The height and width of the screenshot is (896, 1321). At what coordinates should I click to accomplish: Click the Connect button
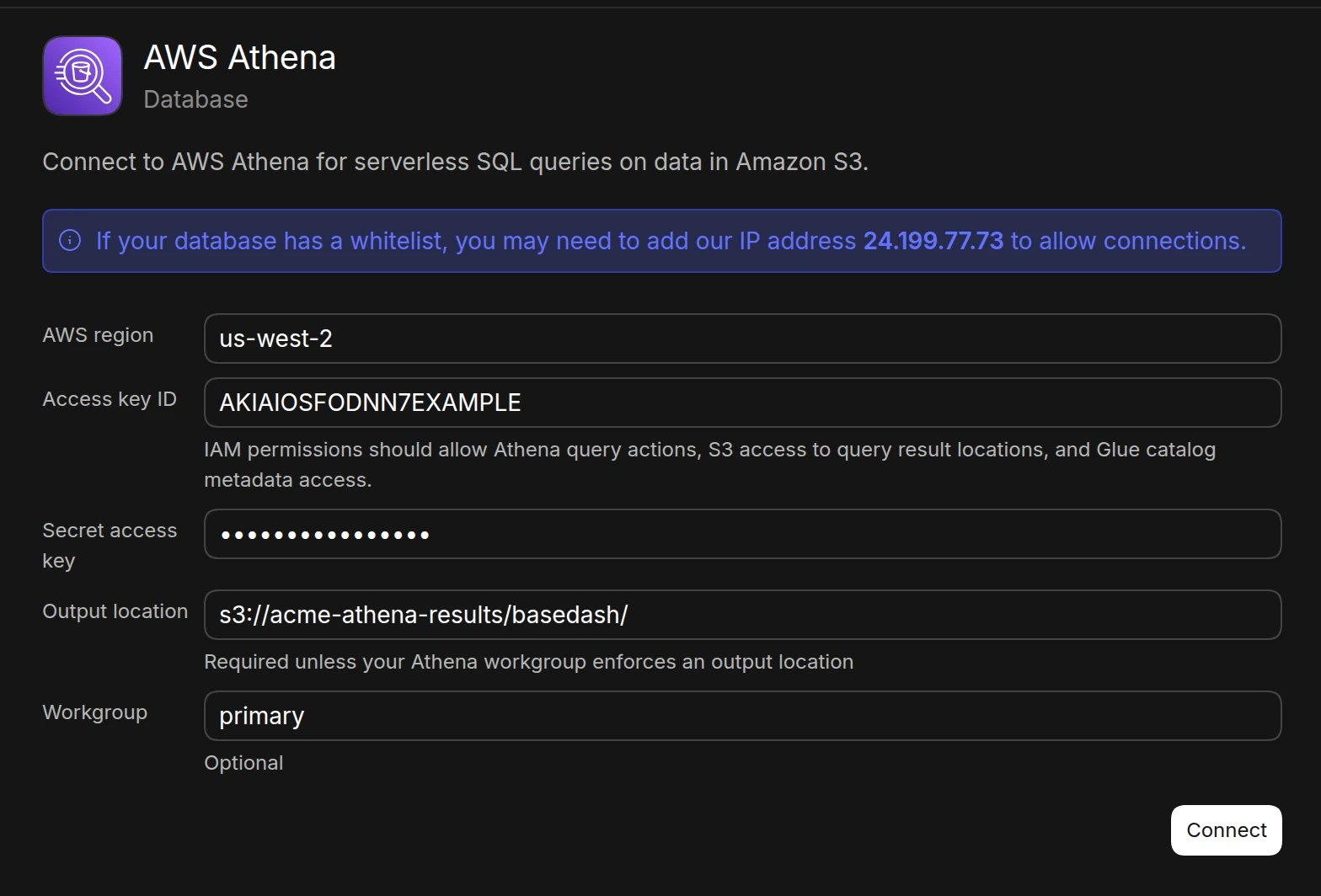click(1226, 830)
